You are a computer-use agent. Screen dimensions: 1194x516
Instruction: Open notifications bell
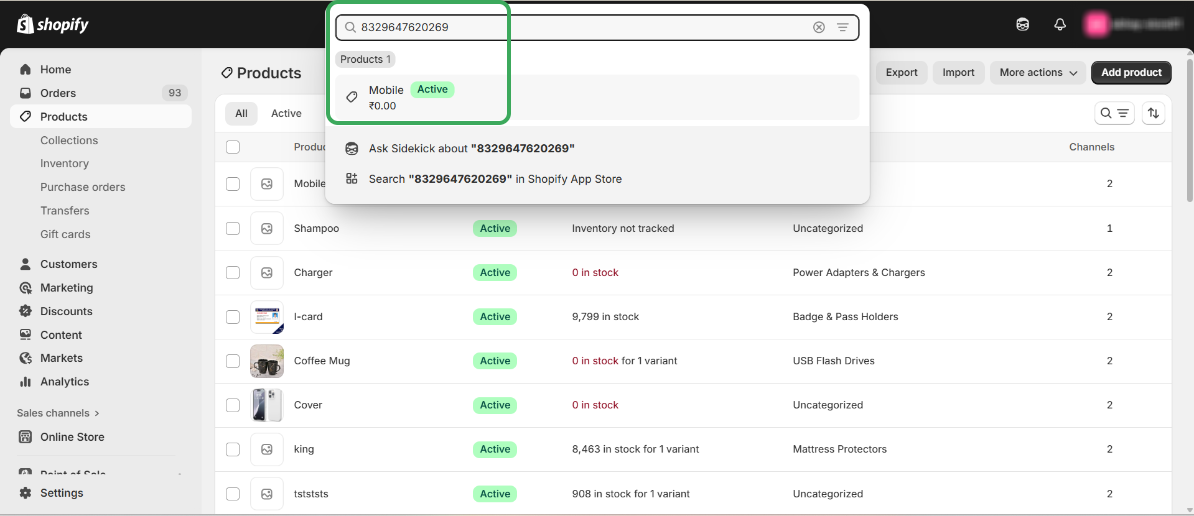pyautogui.click(x=1060, y=24)
